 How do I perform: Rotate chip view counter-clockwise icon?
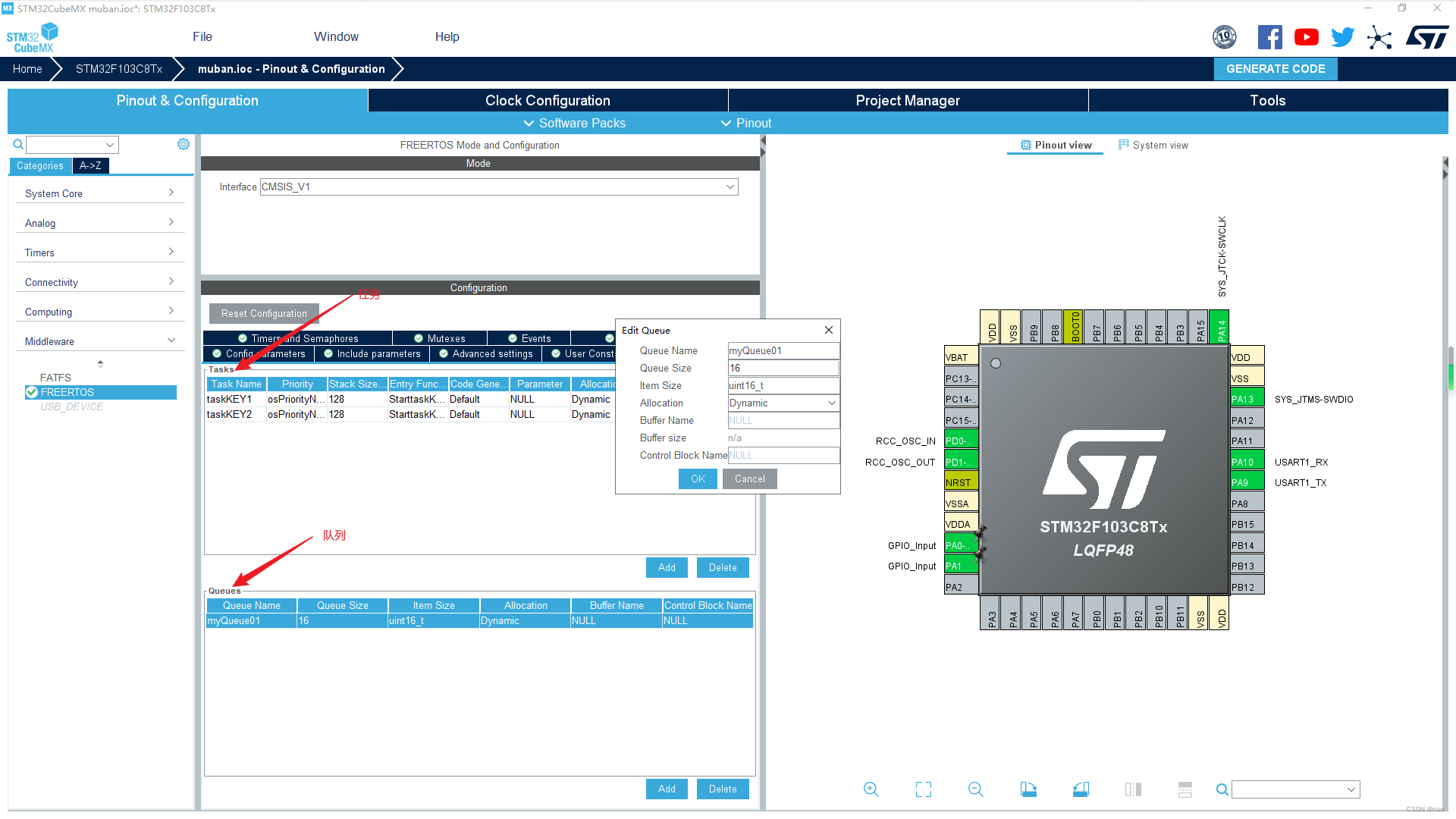pos(1081,789)
